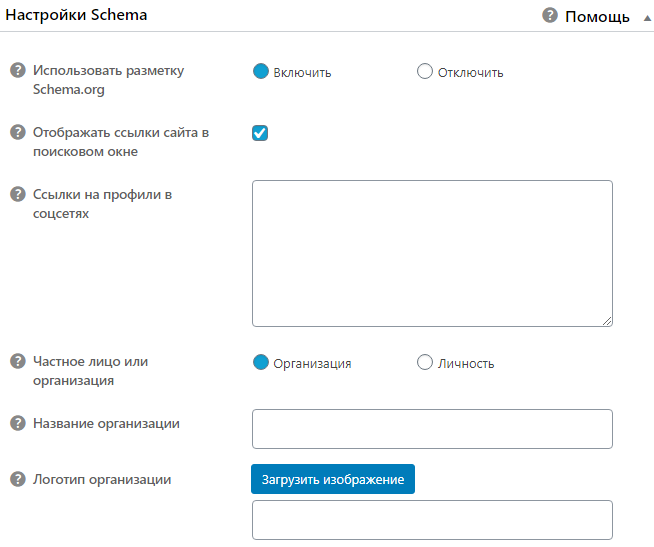The image size is (654, 547).
Task: Click the Настройки Schema panel title
Action: pos(76,15)
